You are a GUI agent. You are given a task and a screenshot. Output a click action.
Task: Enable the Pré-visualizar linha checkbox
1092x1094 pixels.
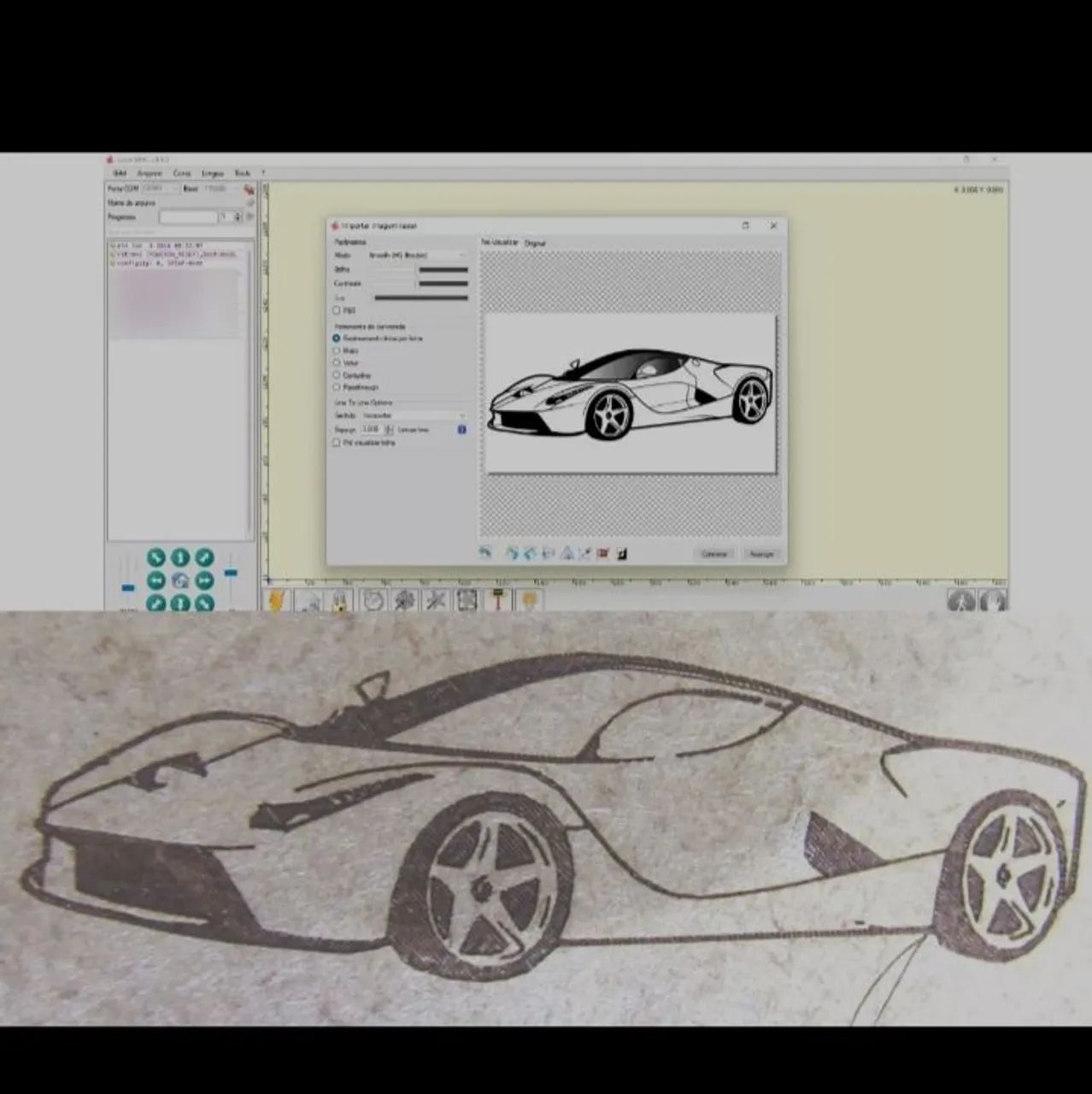tap(337, 443)
